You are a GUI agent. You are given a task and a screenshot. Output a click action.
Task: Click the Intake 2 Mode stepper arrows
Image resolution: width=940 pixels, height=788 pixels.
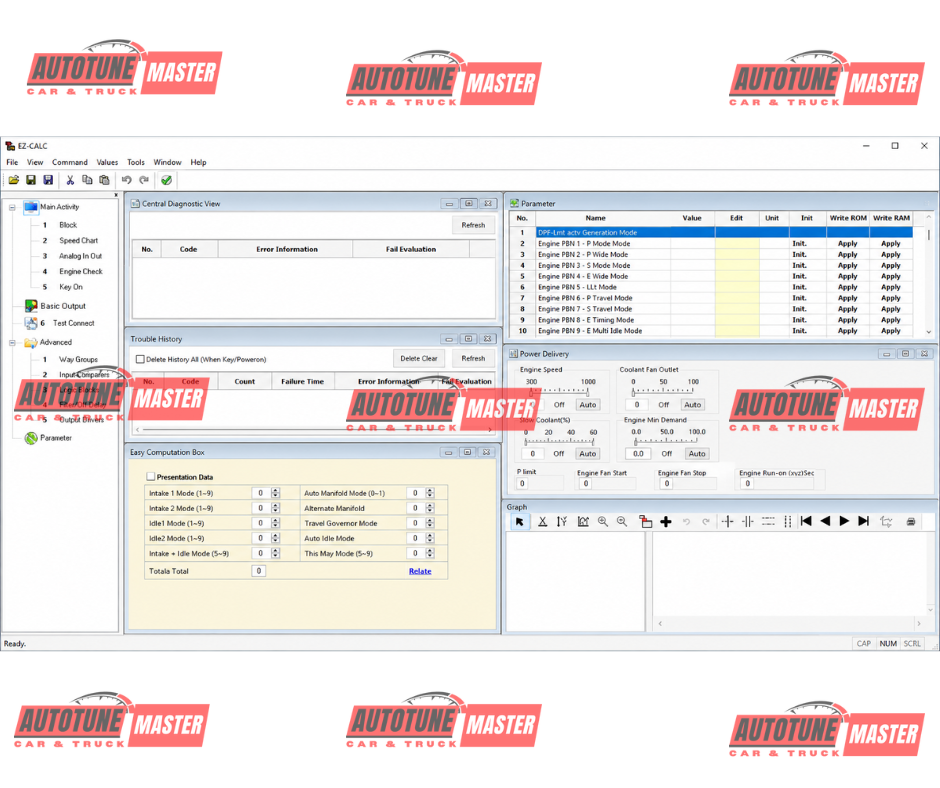coord(275,508)
